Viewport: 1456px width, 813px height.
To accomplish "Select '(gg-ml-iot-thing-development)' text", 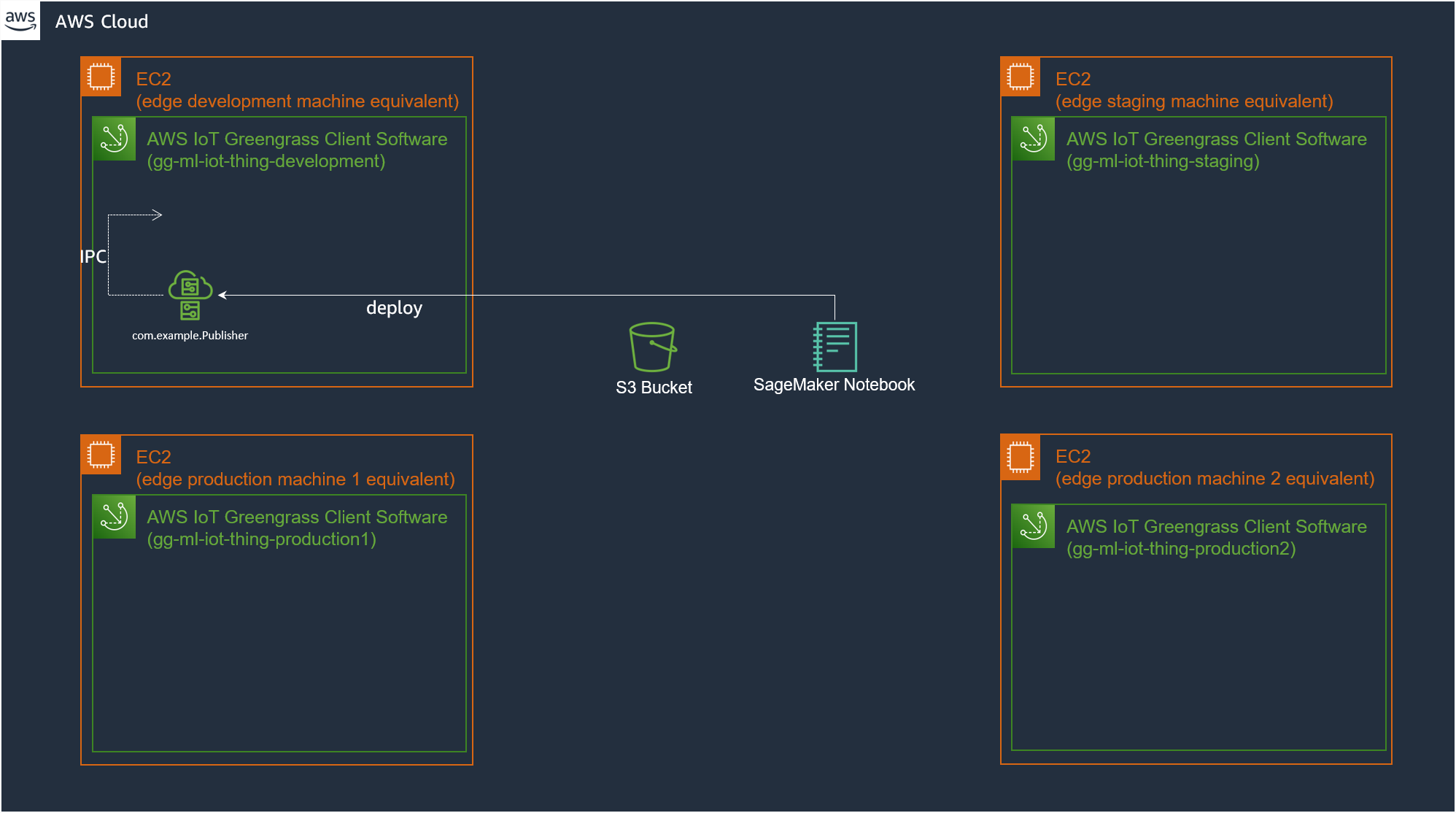I will (266, 161).
